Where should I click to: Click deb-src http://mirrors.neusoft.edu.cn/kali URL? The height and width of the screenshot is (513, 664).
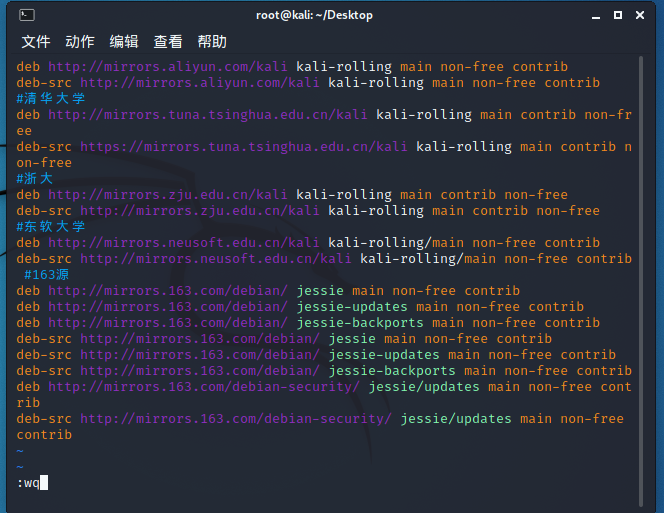[x=216, y=259]
